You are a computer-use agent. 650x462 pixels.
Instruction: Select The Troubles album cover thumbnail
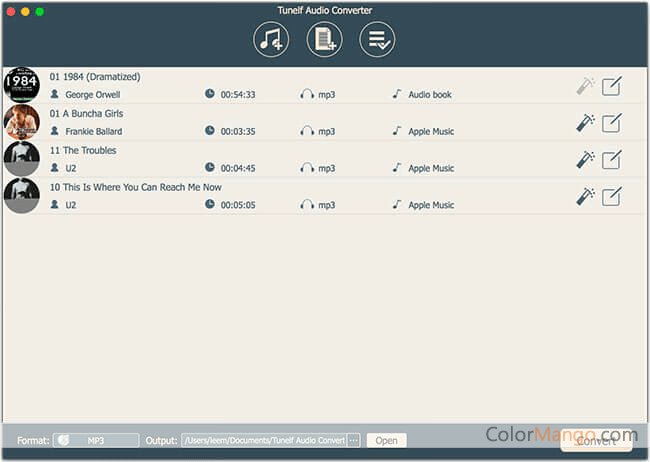22,159
